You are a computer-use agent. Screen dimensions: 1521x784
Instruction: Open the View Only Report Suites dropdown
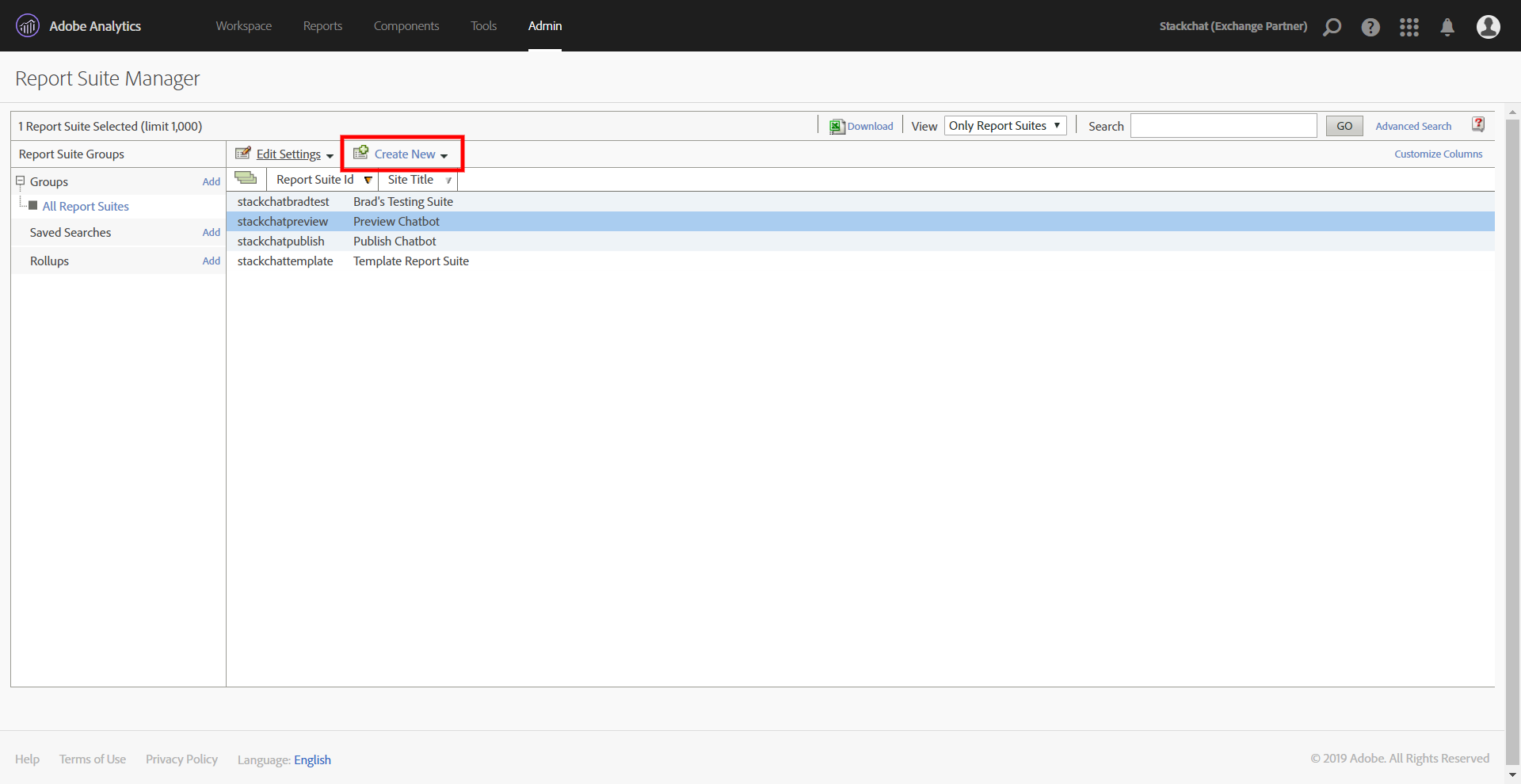1005,126
